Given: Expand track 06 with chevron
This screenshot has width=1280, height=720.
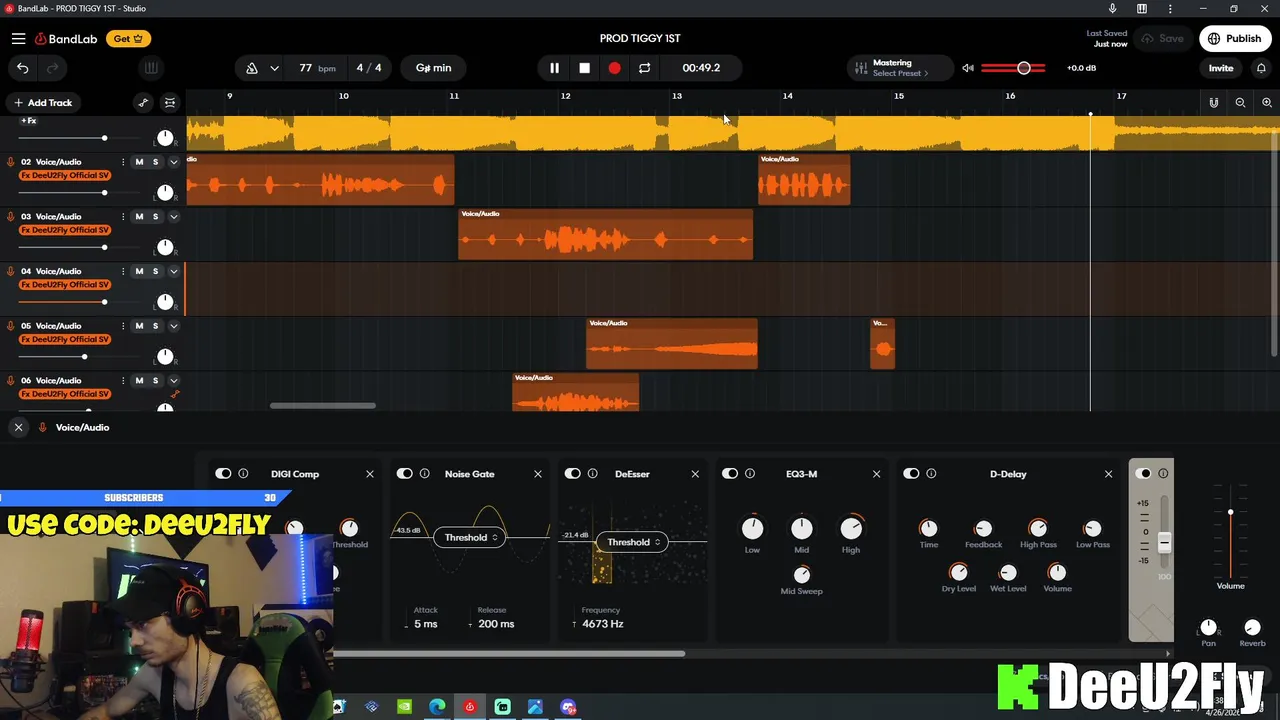Looking at the screenshot, I should [x=173, y=381].
